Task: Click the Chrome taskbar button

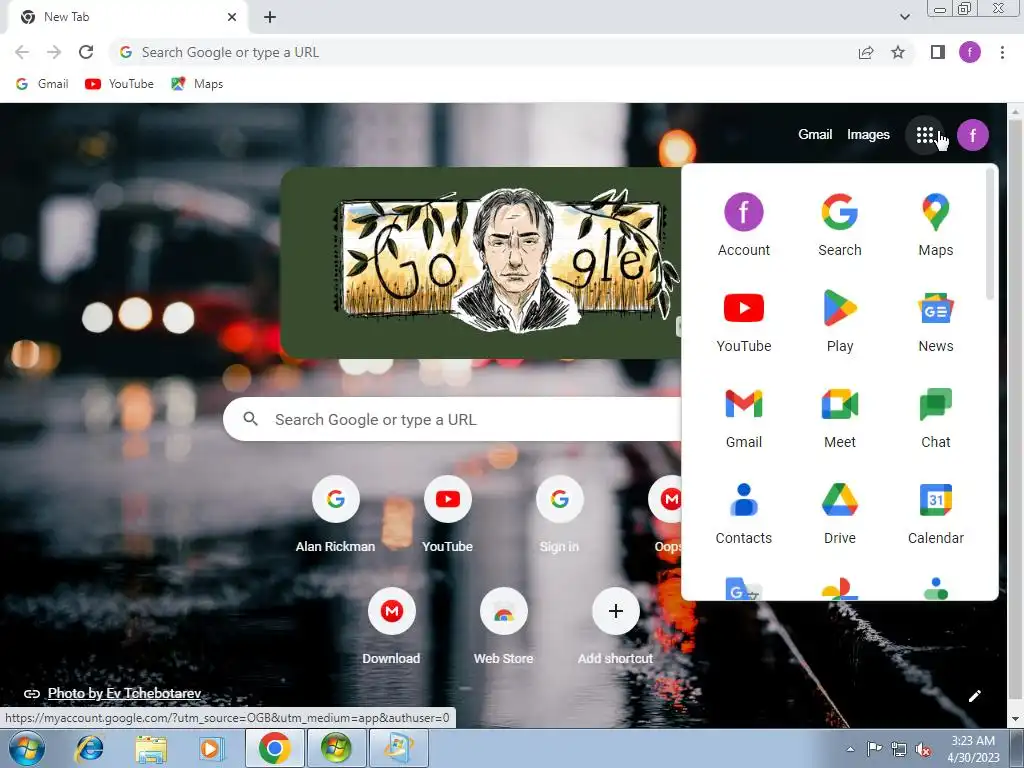Action: (x=274, y=748)
